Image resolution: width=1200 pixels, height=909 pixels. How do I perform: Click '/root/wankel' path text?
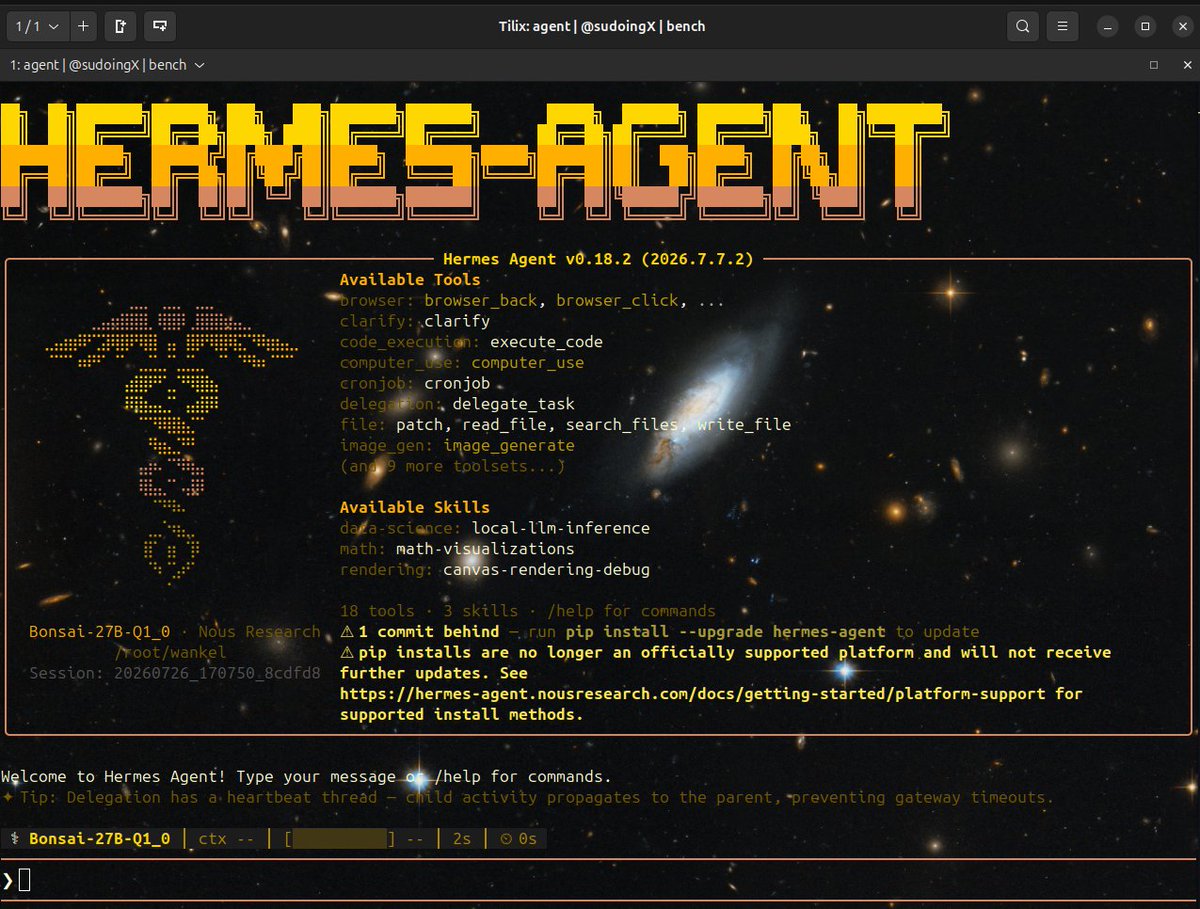[x=170, y=652]
